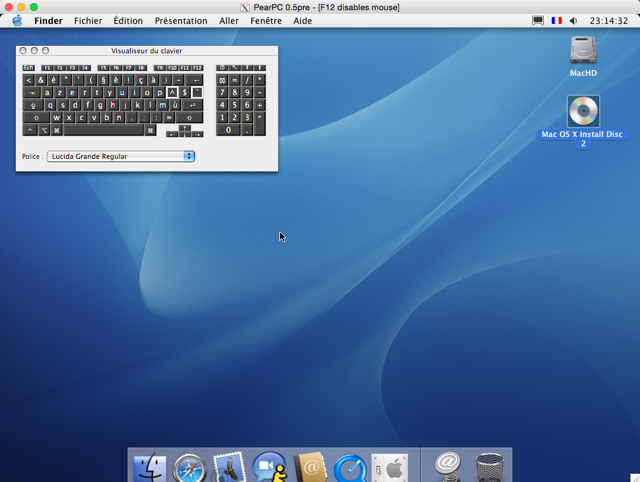Viewport: 640px width, 482px height.
Task: Click the numpad 7 key
Action: coord(222,92)
